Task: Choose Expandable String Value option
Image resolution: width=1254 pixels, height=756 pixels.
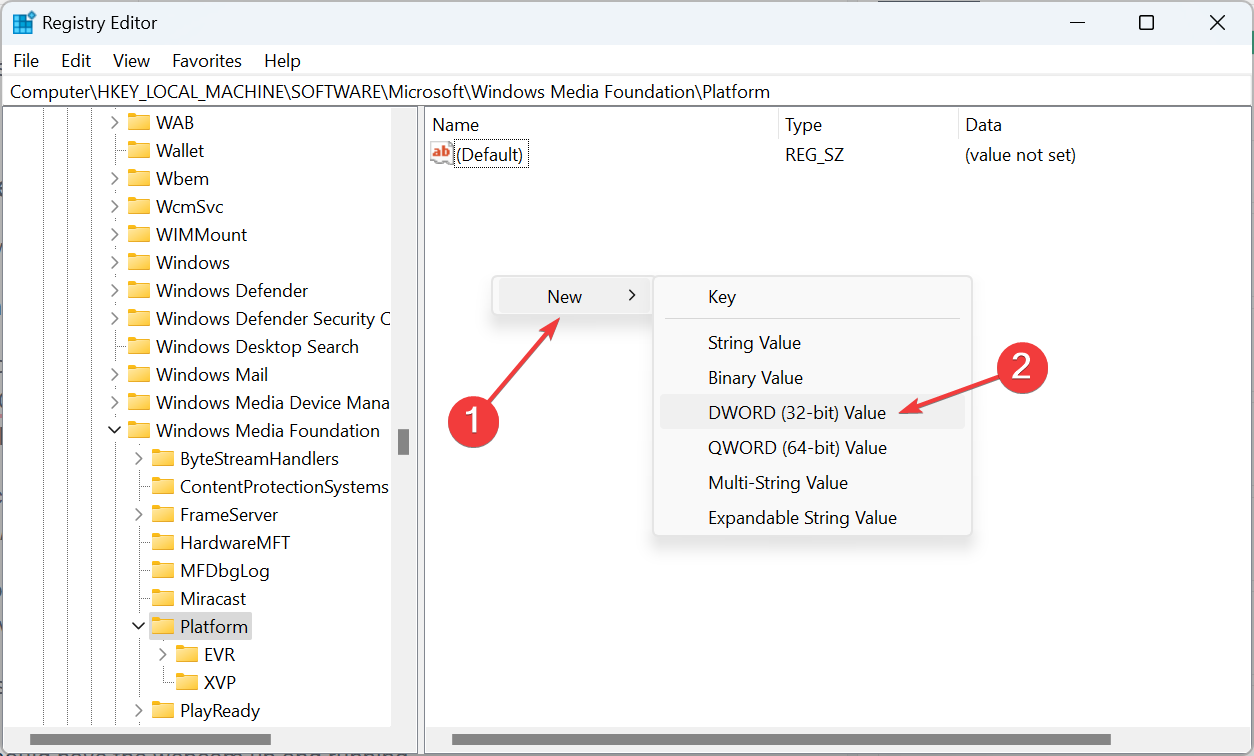Action: coord(812,517)
